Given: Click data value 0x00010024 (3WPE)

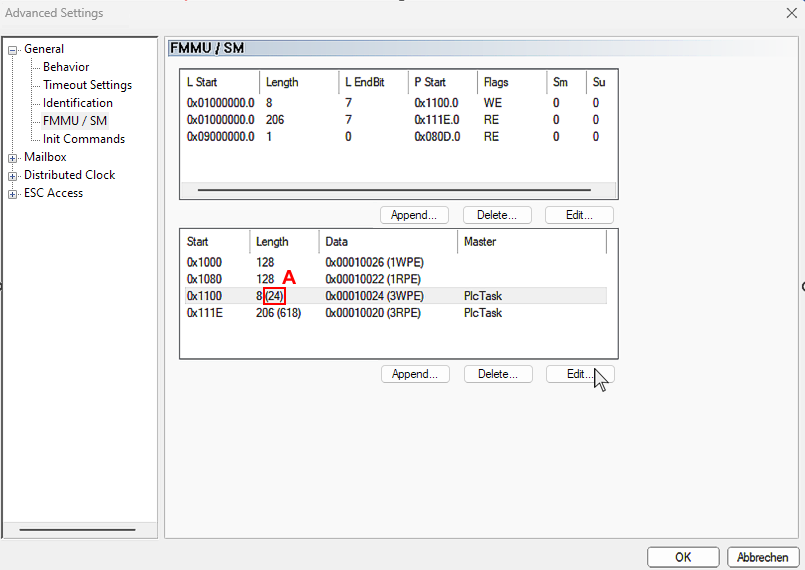Looking at the screenshot, I should point(374,296).
